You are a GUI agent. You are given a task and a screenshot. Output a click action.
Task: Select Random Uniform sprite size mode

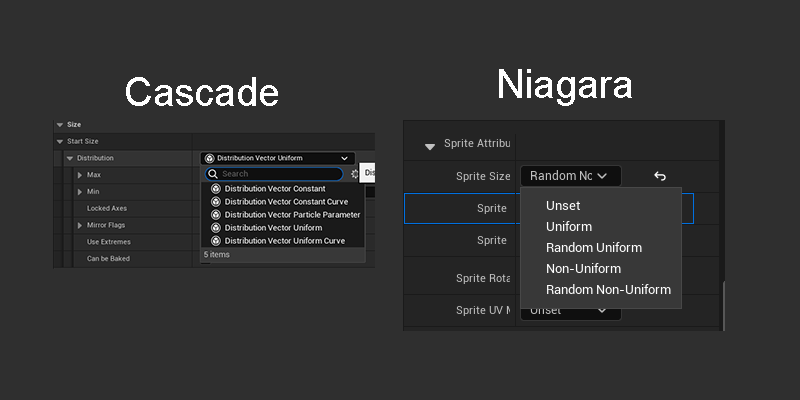594,247
